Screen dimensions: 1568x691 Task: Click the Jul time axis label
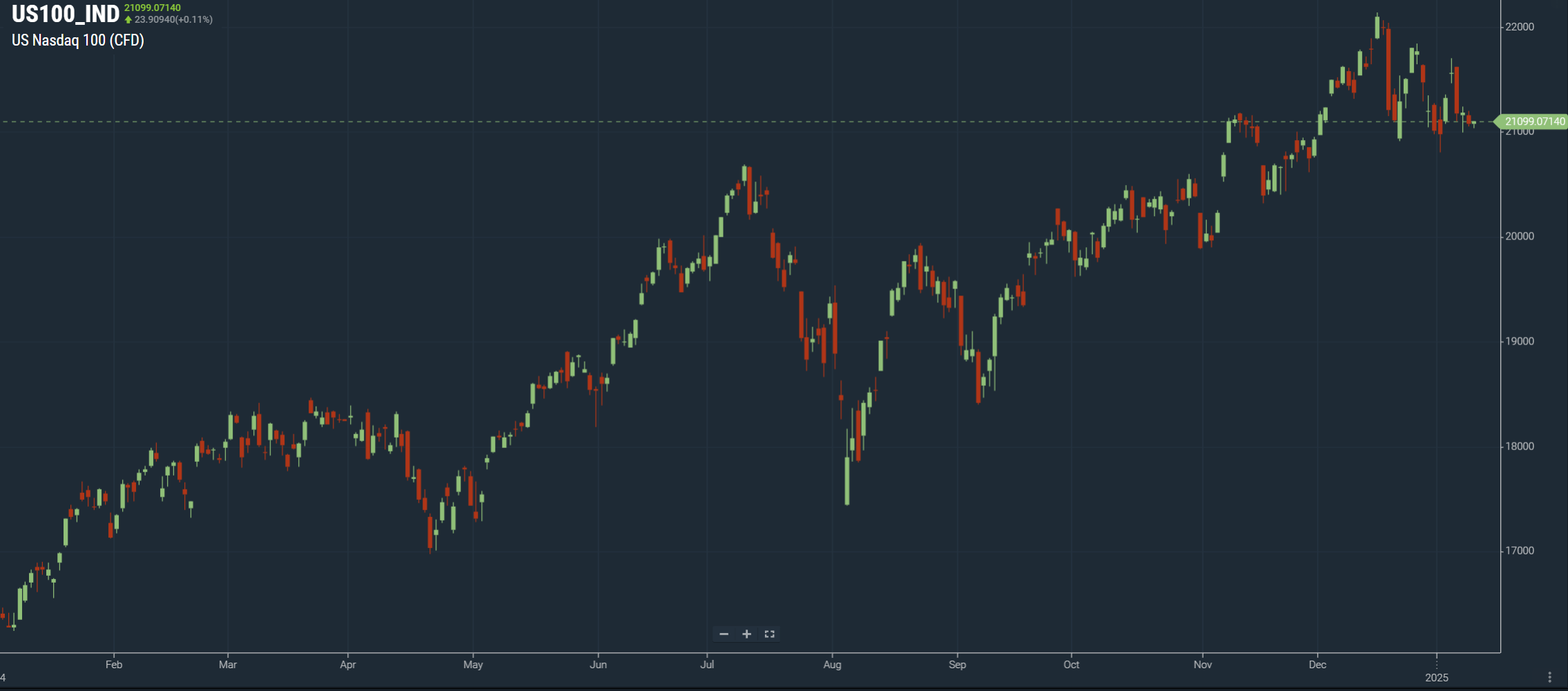click(x=707, y=665)
